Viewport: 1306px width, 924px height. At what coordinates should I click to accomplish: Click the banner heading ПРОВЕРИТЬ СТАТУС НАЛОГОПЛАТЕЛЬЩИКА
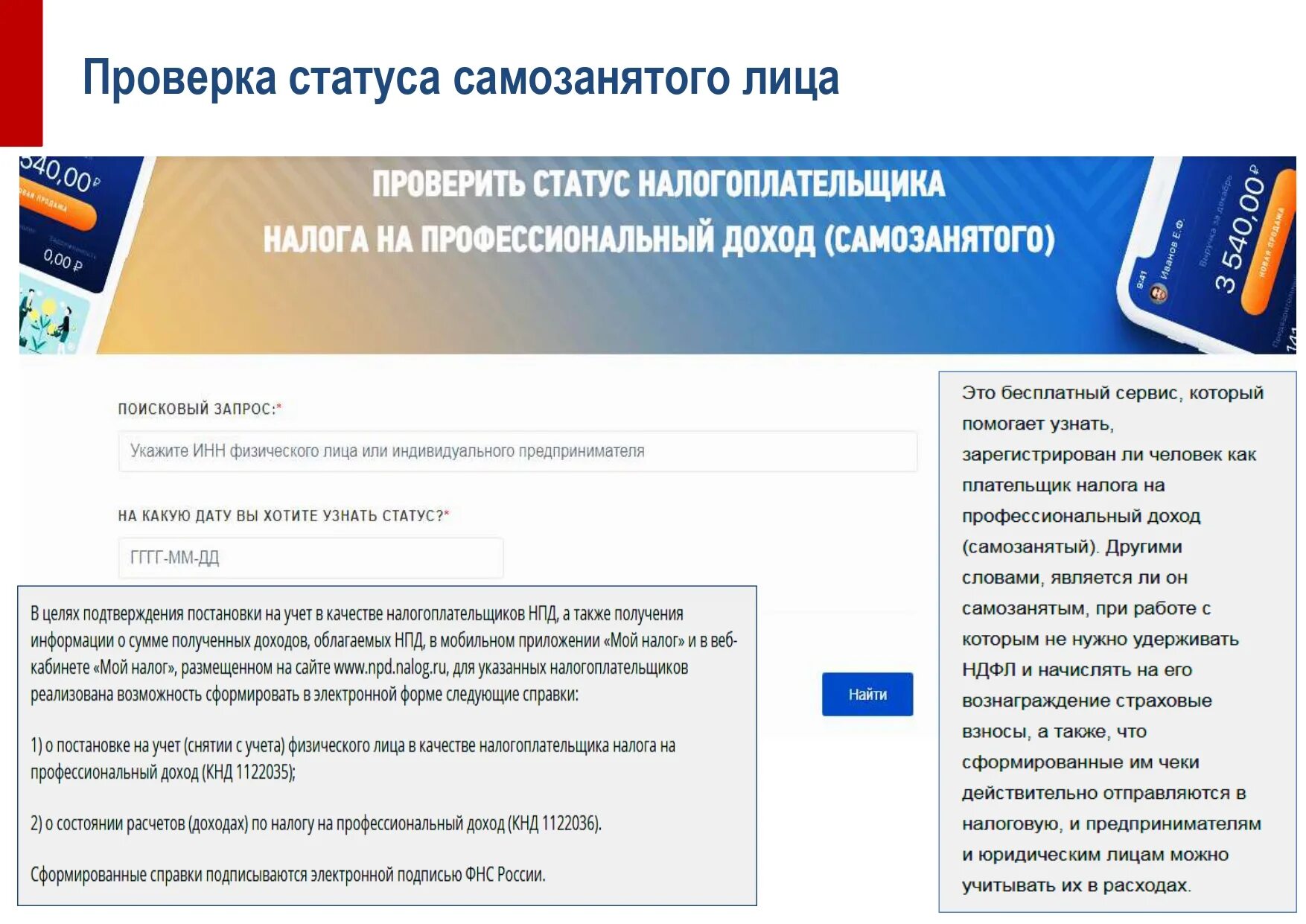659,185
